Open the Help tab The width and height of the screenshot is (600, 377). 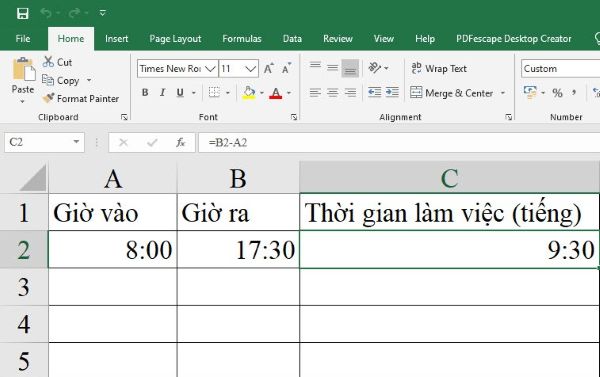coord(425,39)
